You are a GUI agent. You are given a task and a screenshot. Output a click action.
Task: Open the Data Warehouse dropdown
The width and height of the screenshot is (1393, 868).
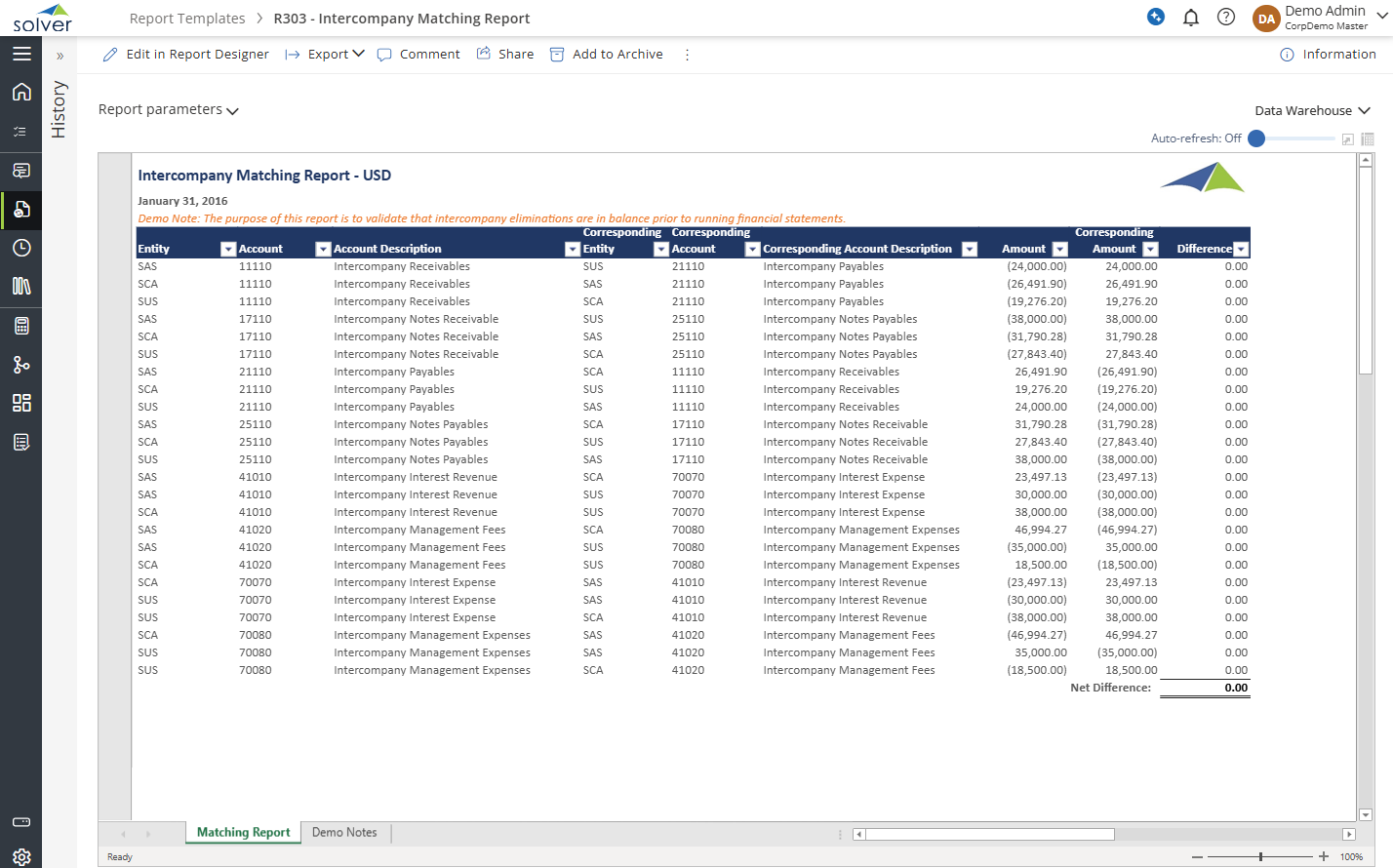point(1312,111)
